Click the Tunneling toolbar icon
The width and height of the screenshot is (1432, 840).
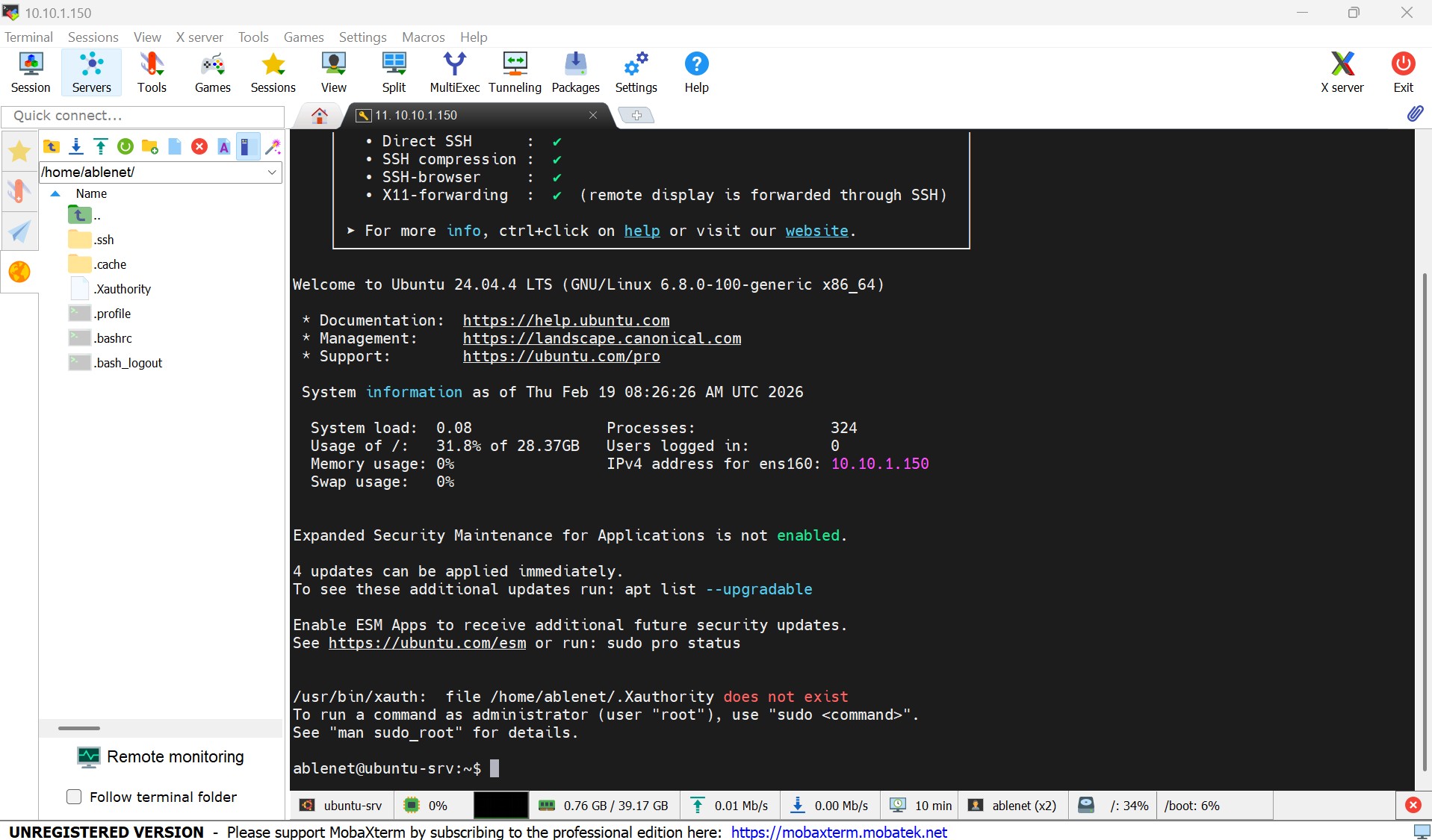tap(515, 72)
